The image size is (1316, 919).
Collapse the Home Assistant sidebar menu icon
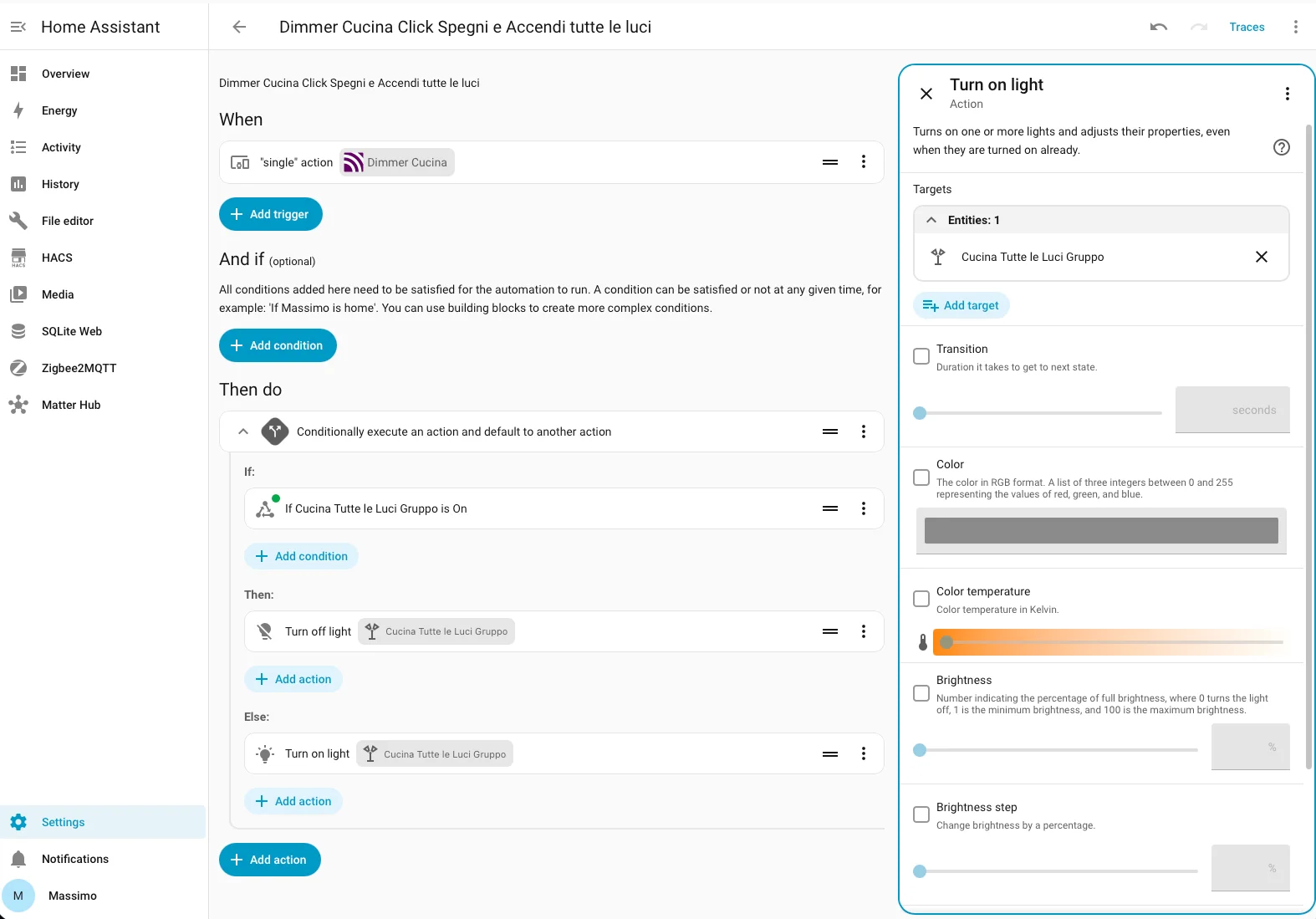(x=18, y=27)
